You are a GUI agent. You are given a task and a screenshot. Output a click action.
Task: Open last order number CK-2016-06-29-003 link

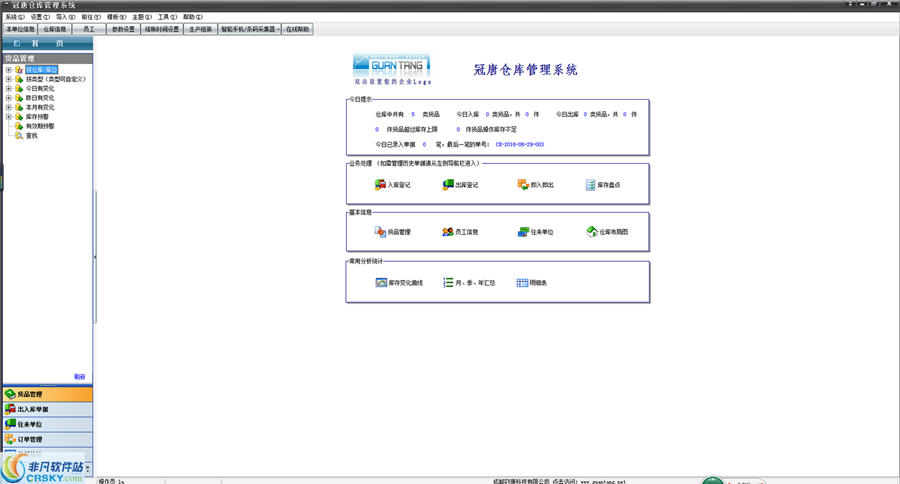coord(519,145)
